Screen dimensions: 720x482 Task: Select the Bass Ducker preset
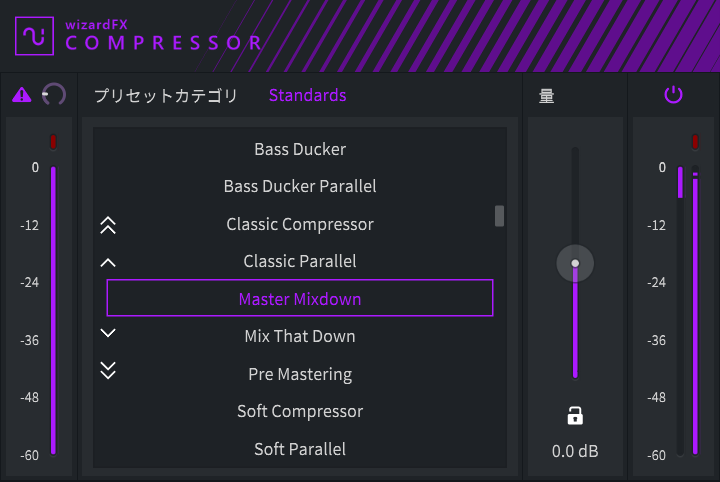click(x=300, y=149)
